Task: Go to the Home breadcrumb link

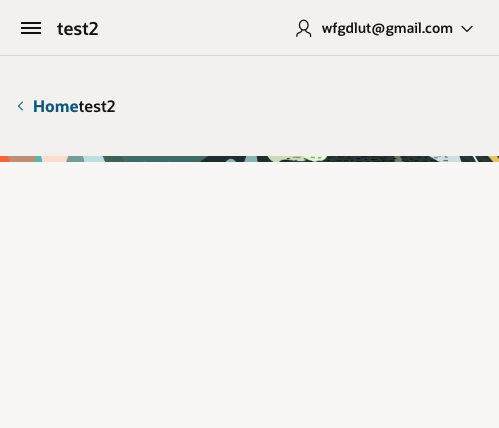Action: pyautogui.click(x=56, y=106)
